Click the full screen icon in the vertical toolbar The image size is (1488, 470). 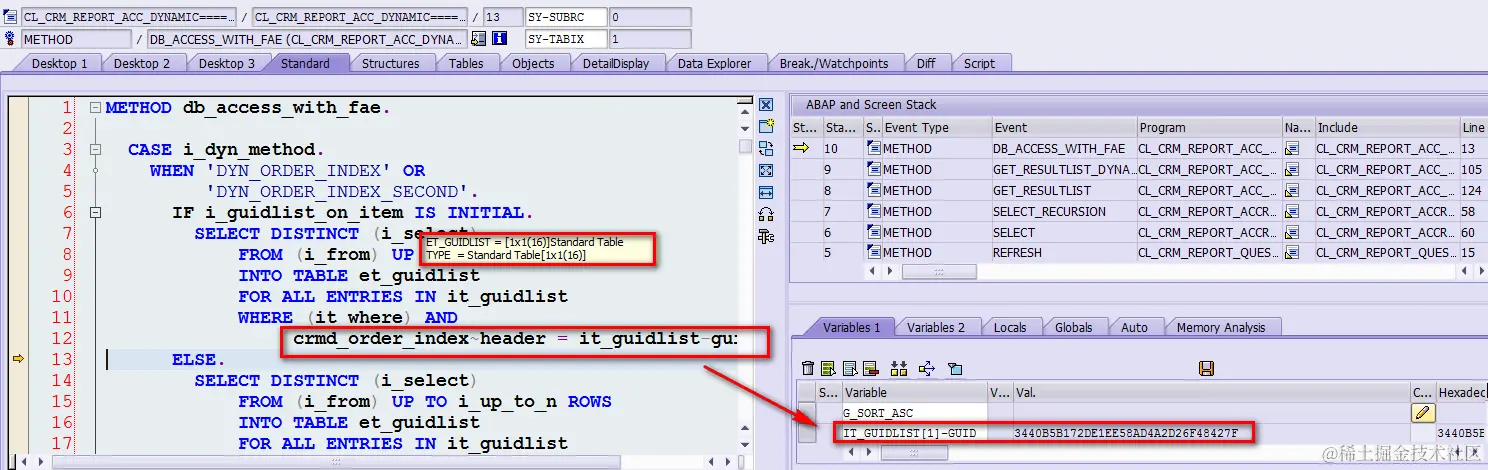tap(766, 170)
